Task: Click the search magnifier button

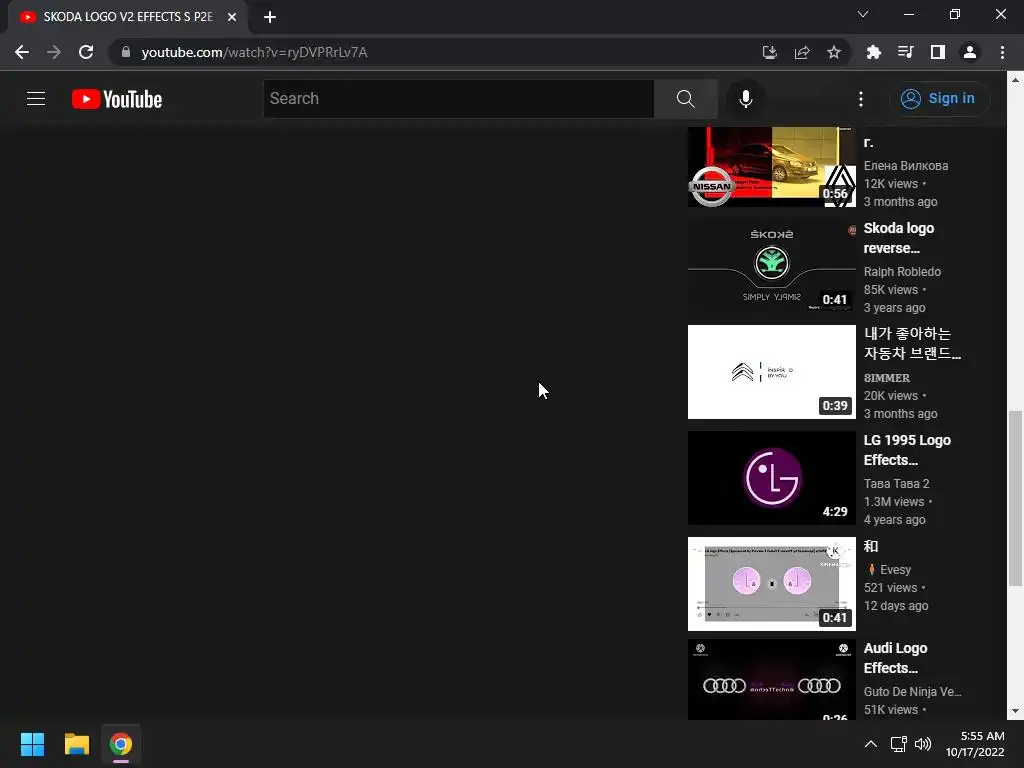Action: click(685, 99)
